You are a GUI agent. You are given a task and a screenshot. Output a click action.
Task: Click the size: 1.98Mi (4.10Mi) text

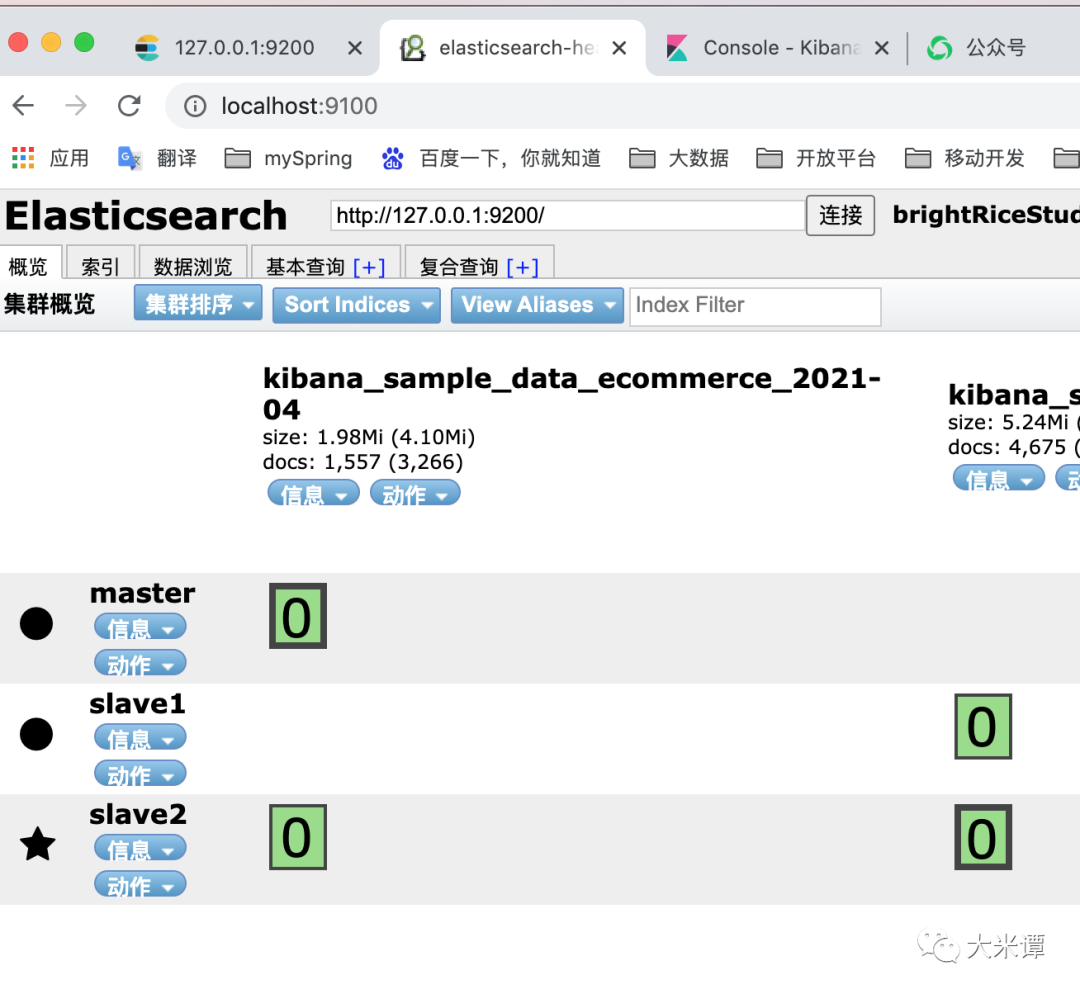pyautogui.click(x=368, y=437)
